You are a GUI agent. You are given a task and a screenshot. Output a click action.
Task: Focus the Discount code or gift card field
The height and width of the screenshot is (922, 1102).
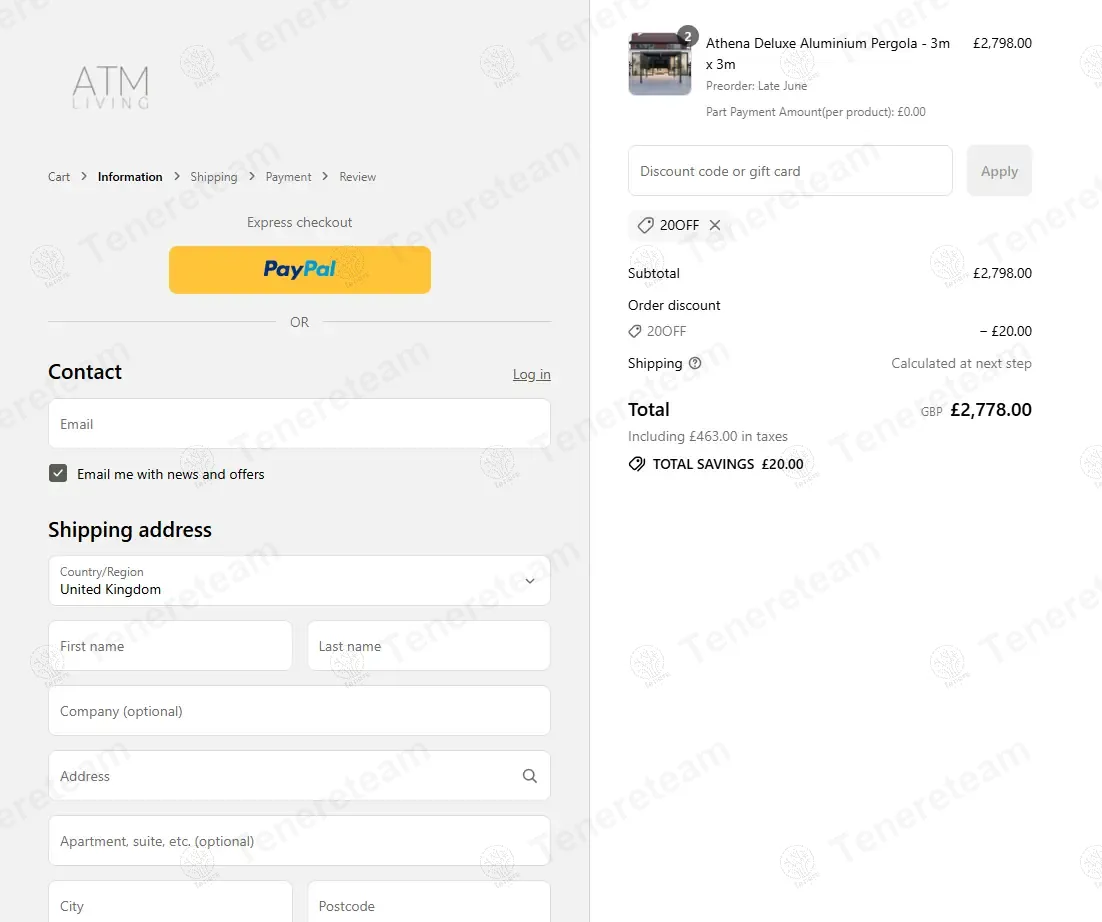pyautogui.click(x=790, y=171)
